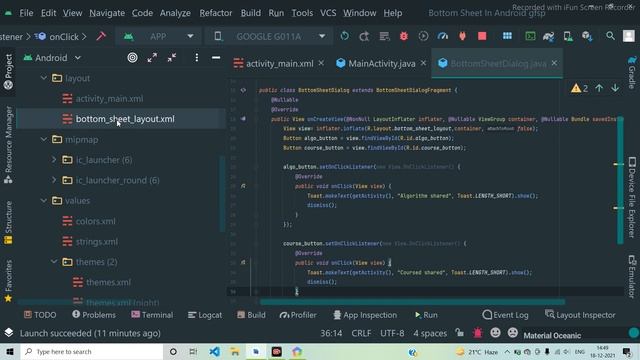Open the Problems tool window
This screenshot has width=640, height=360.
tap(94, 315)
